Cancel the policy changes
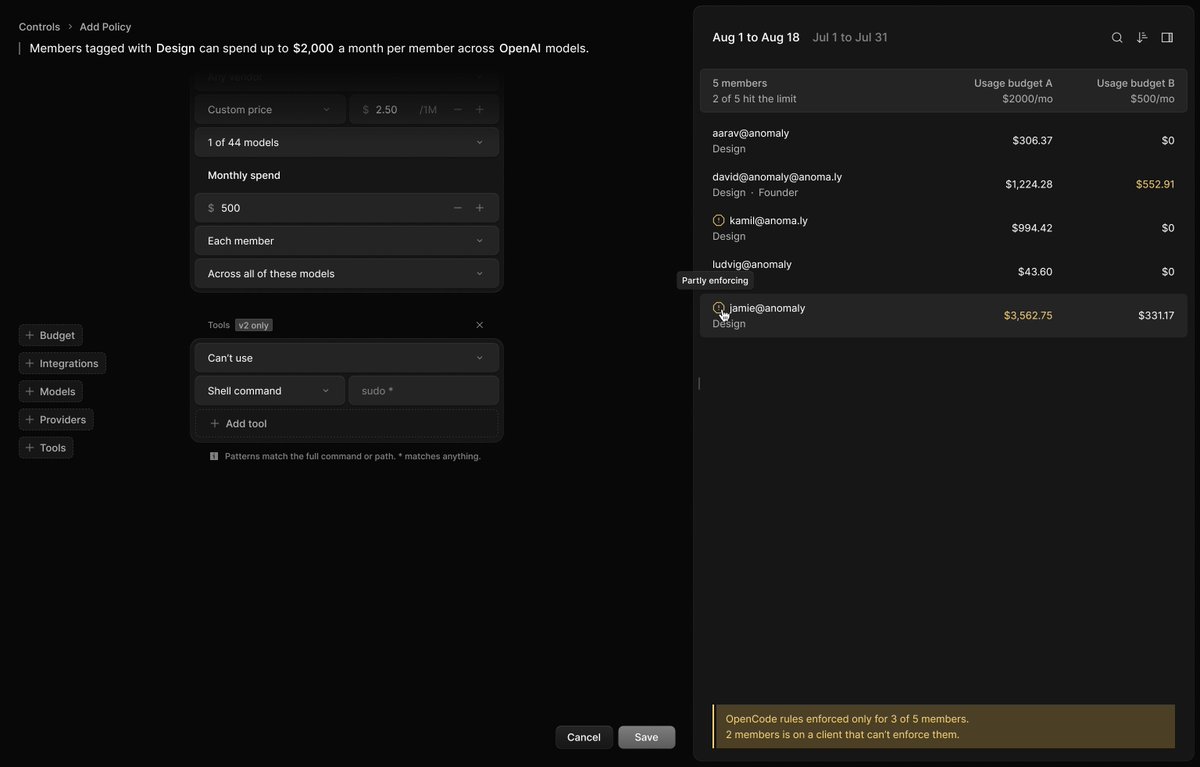Viewport: 1200px width, 767px height. pyautogui.click(x=584, y=737)
